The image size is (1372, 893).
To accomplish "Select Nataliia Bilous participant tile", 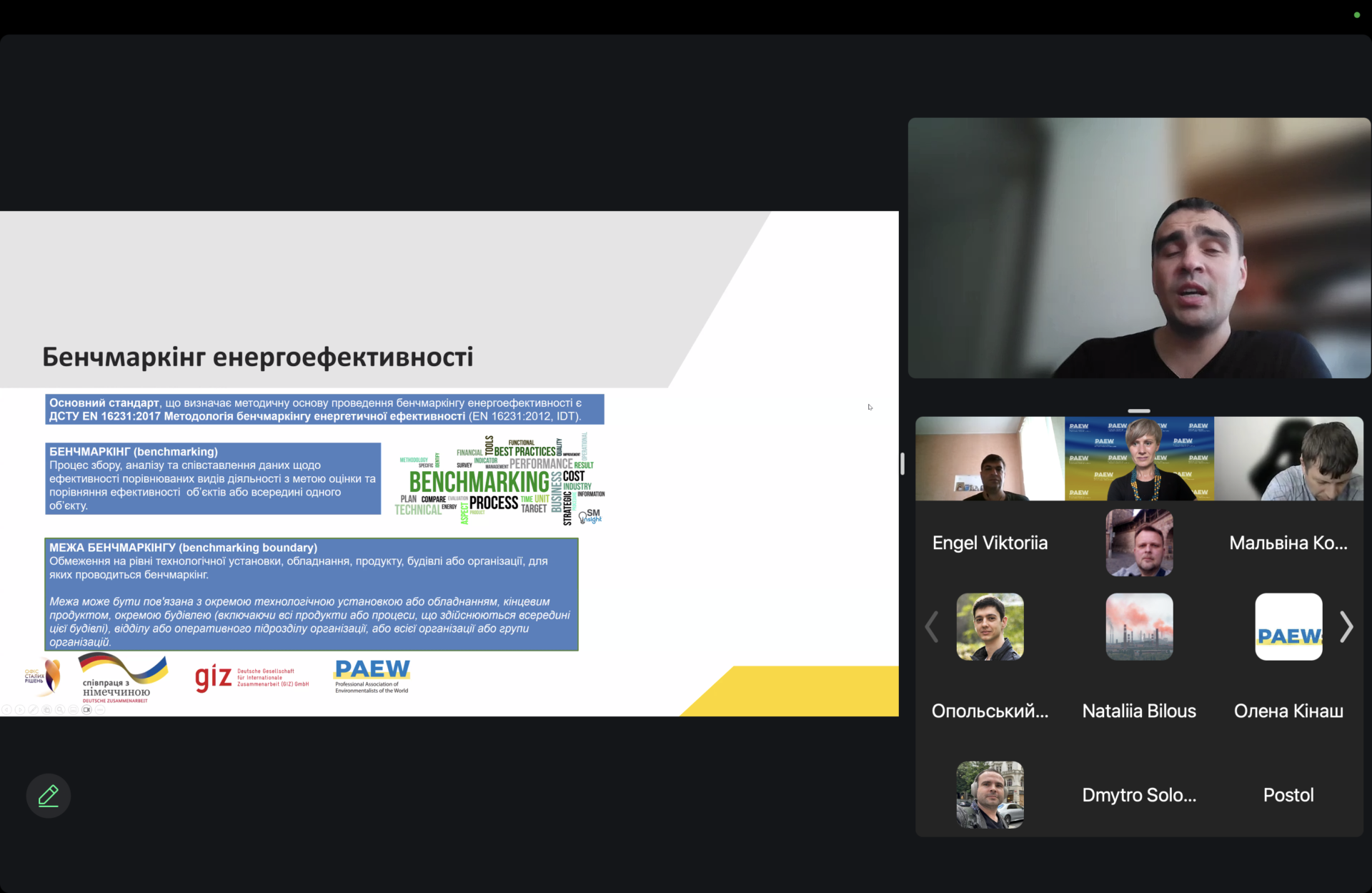I will (x=1139, y=627).
